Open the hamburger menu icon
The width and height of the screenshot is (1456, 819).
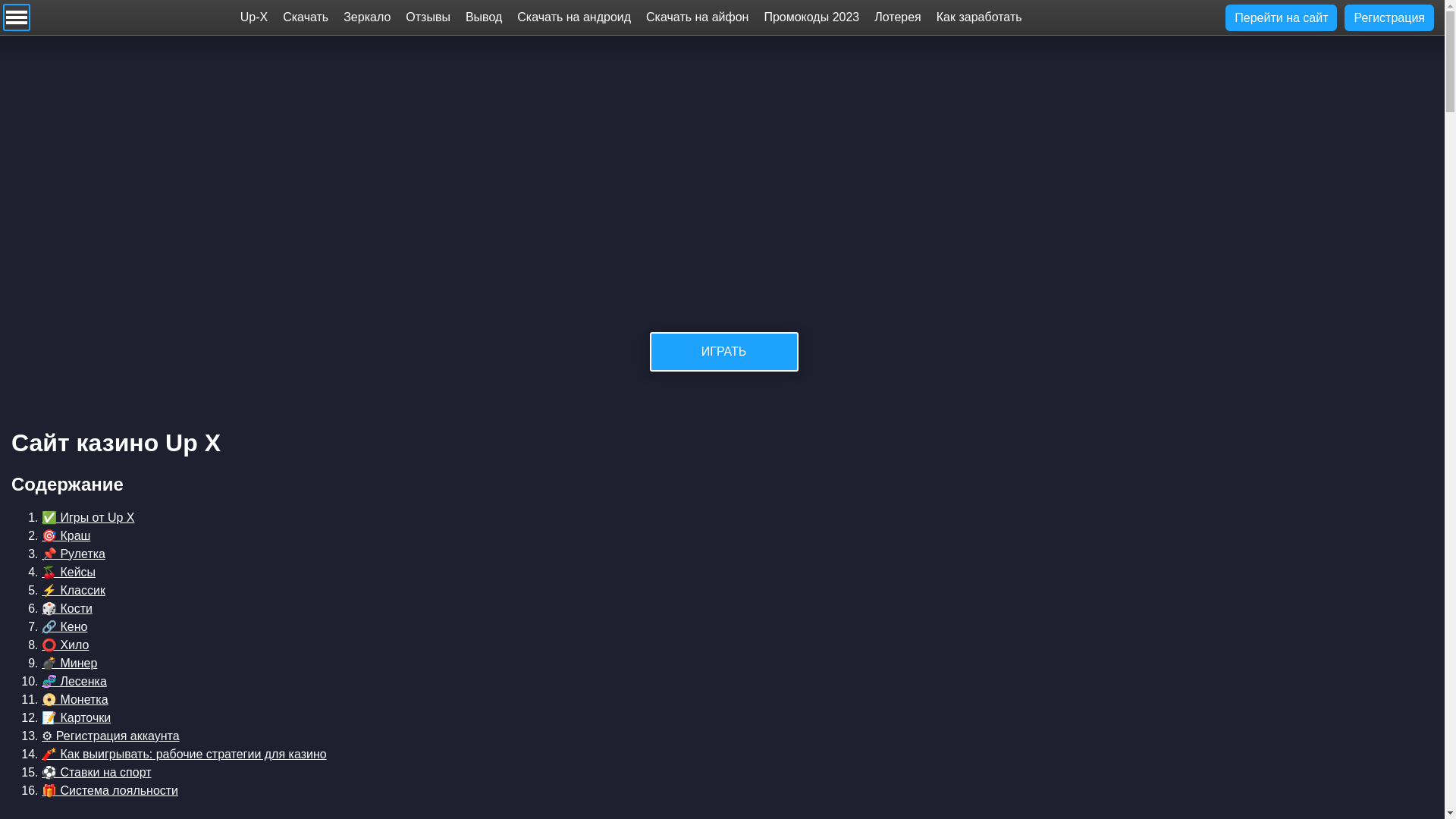point(17,17)
